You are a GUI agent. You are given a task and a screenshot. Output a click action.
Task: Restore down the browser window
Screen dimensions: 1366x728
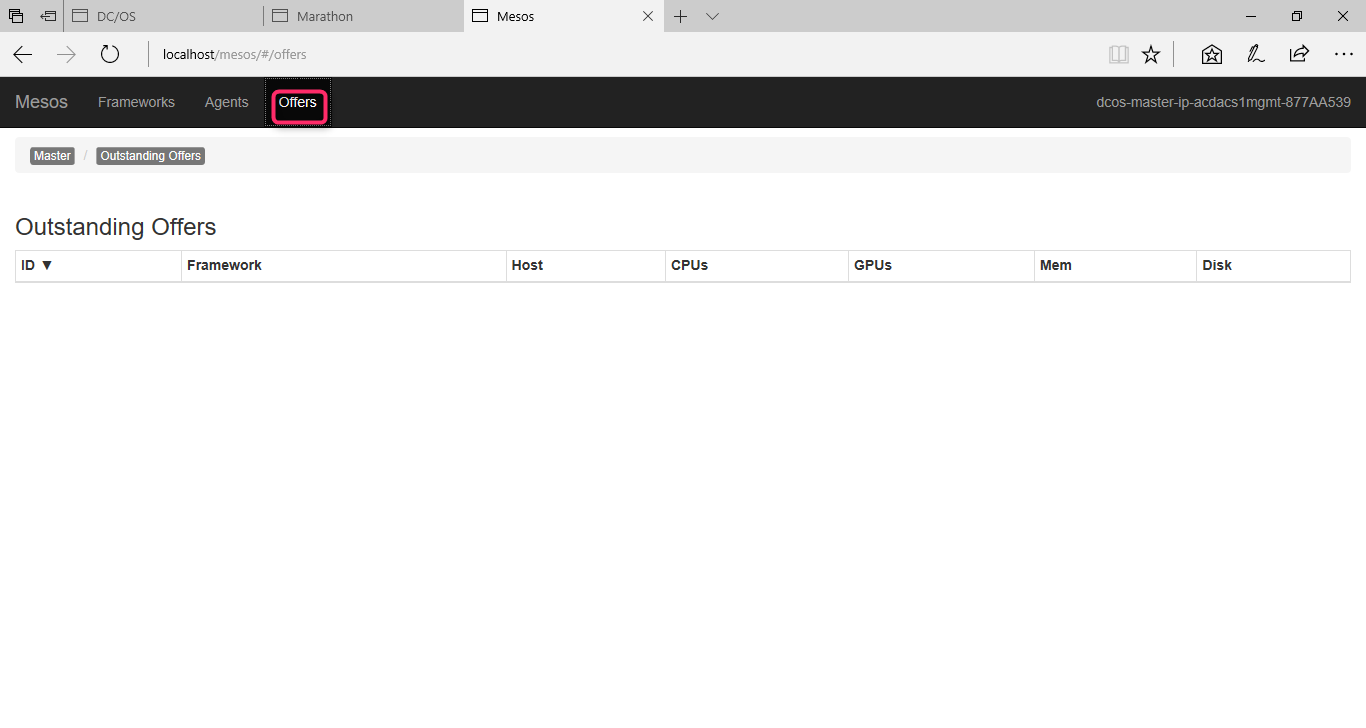tap(1296, 16)
